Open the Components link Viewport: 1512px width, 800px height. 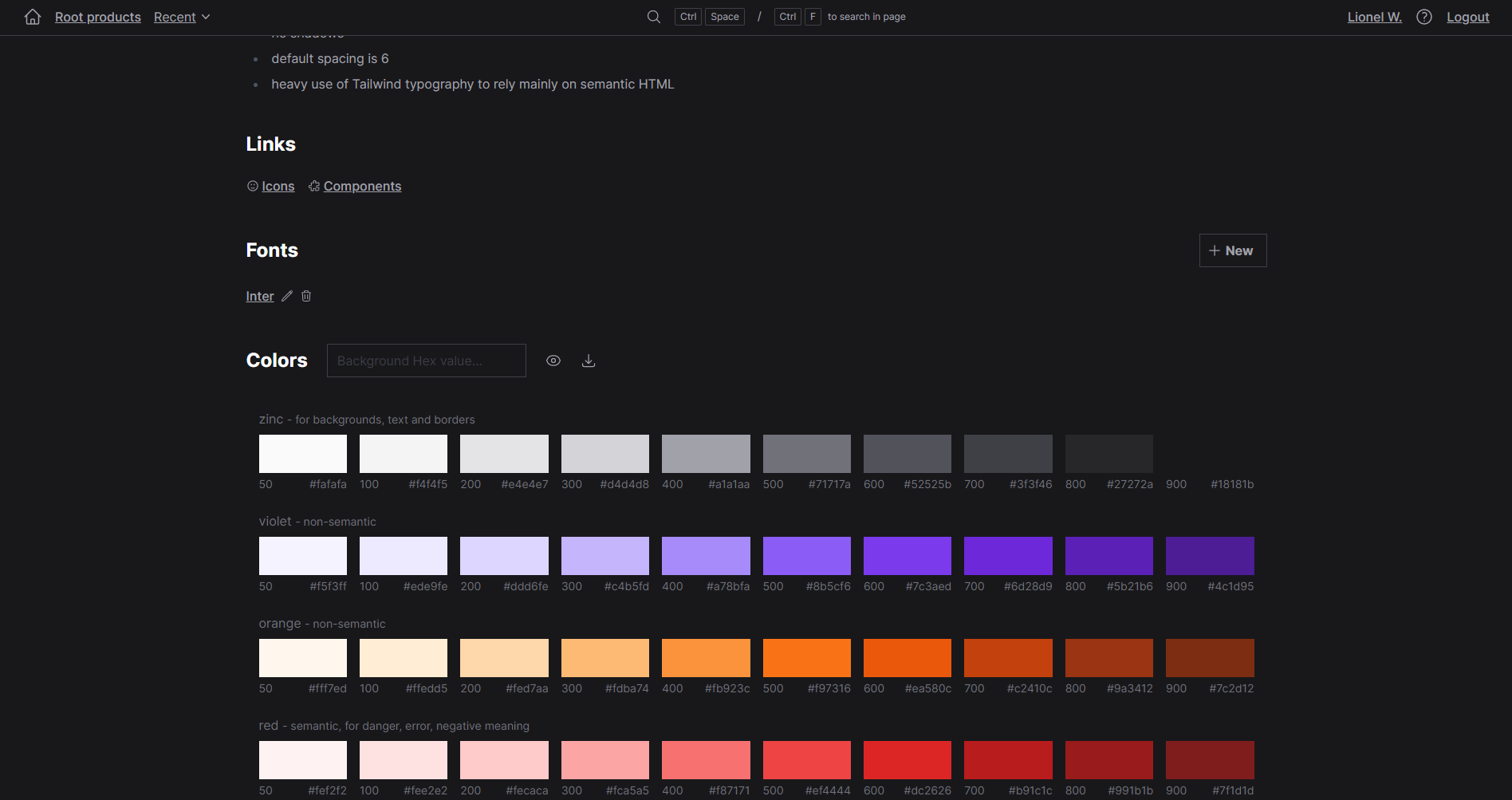(363, 186)
